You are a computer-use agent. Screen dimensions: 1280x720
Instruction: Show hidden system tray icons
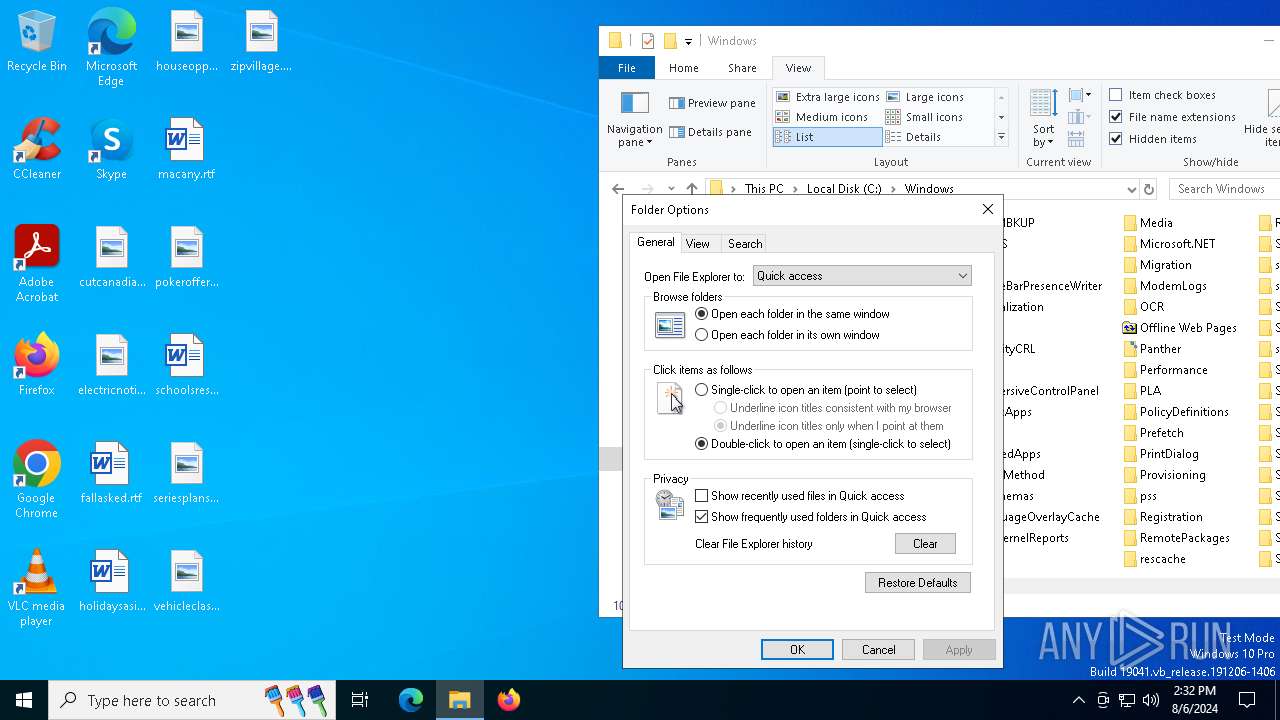coord(1078,700)
